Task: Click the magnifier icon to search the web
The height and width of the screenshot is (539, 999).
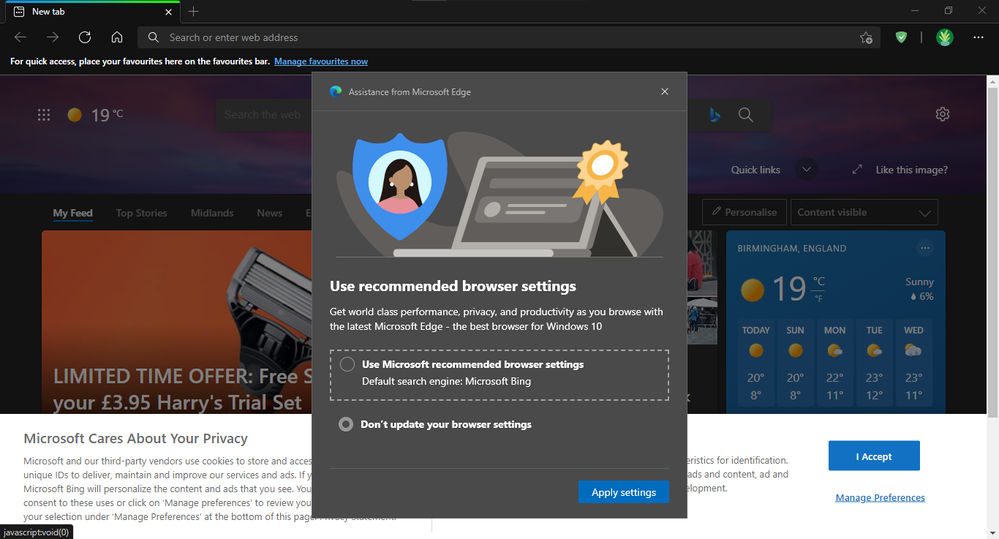Action: point(745,115)
